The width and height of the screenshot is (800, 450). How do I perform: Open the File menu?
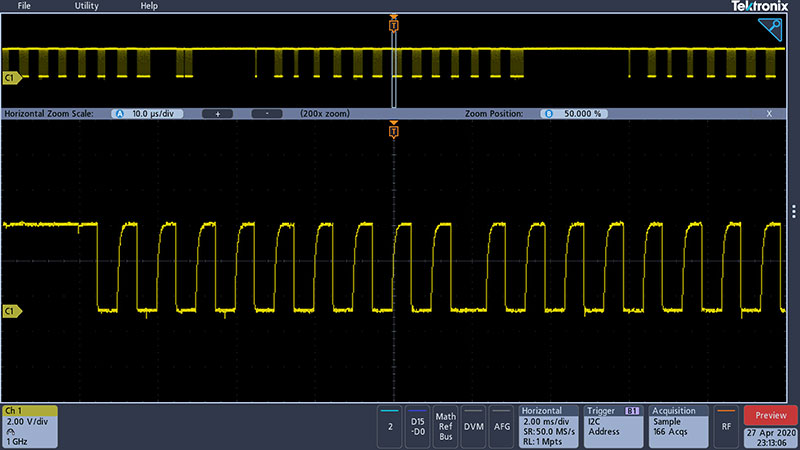[24, 6]
